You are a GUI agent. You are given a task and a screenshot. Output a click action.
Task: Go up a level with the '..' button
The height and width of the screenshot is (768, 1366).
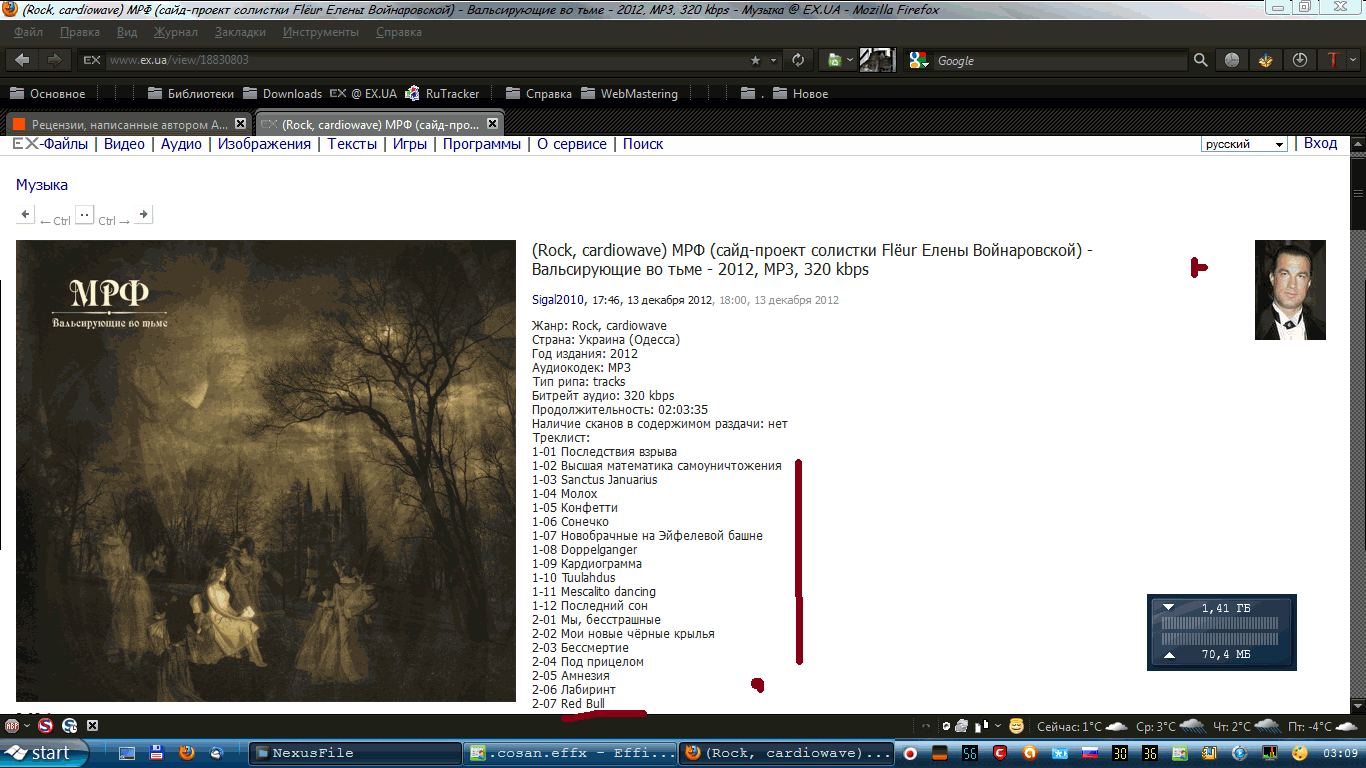84,214
